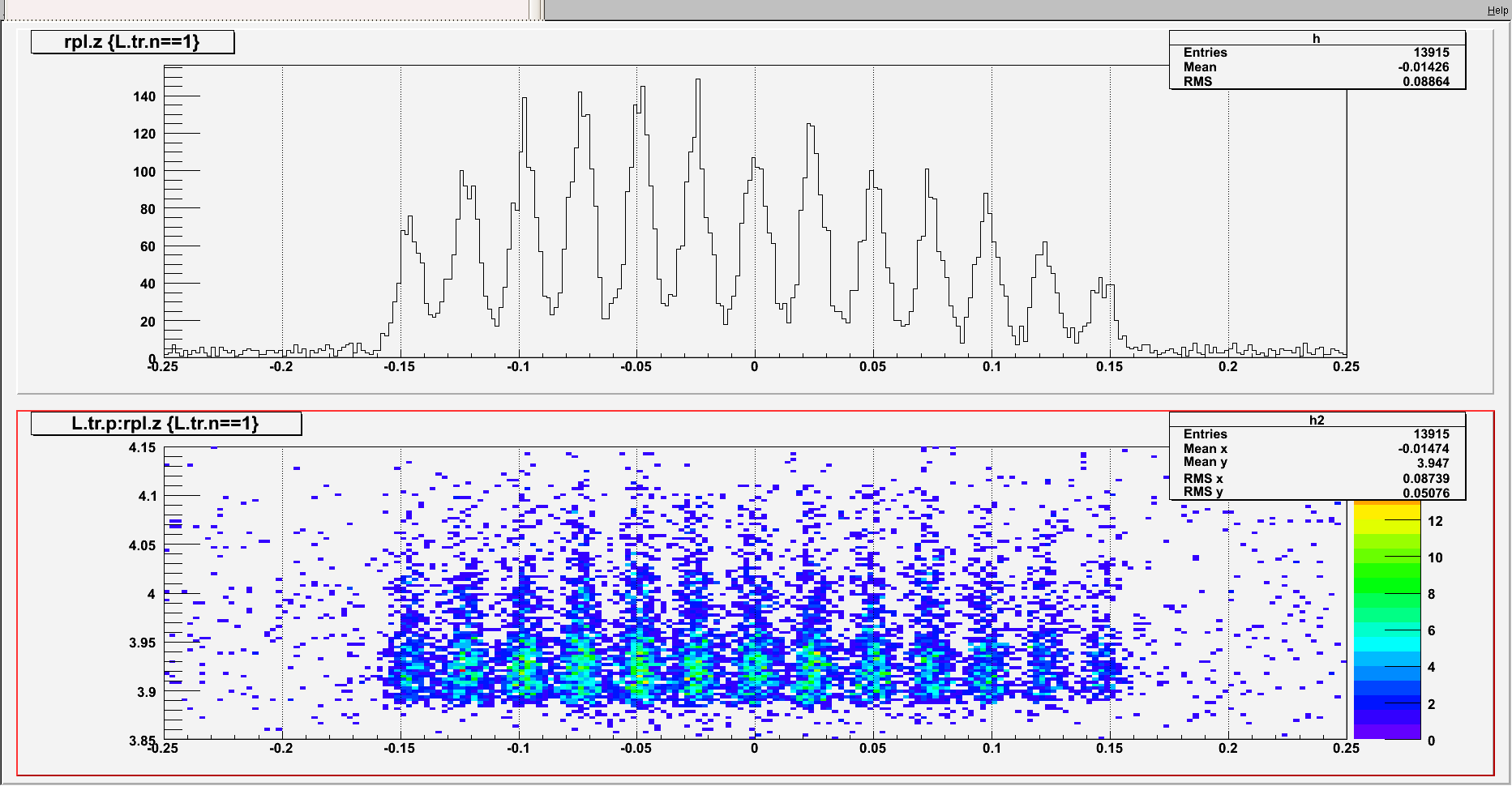Click the top histogram y-axis label 60
Screen dimensions: 1512x786
[x=148, y=247]
